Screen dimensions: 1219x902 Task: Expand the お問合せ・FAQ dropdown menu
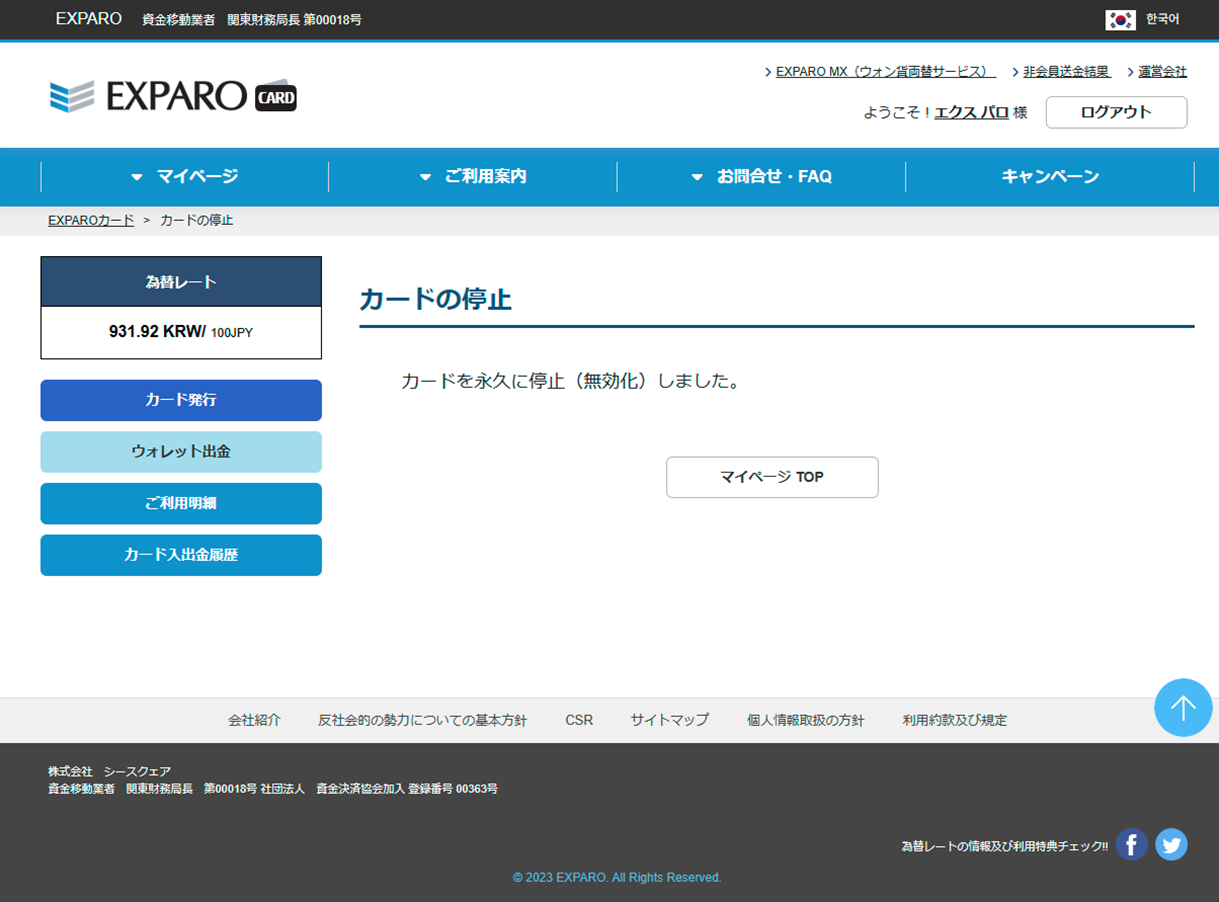click(x=762, y=177)
